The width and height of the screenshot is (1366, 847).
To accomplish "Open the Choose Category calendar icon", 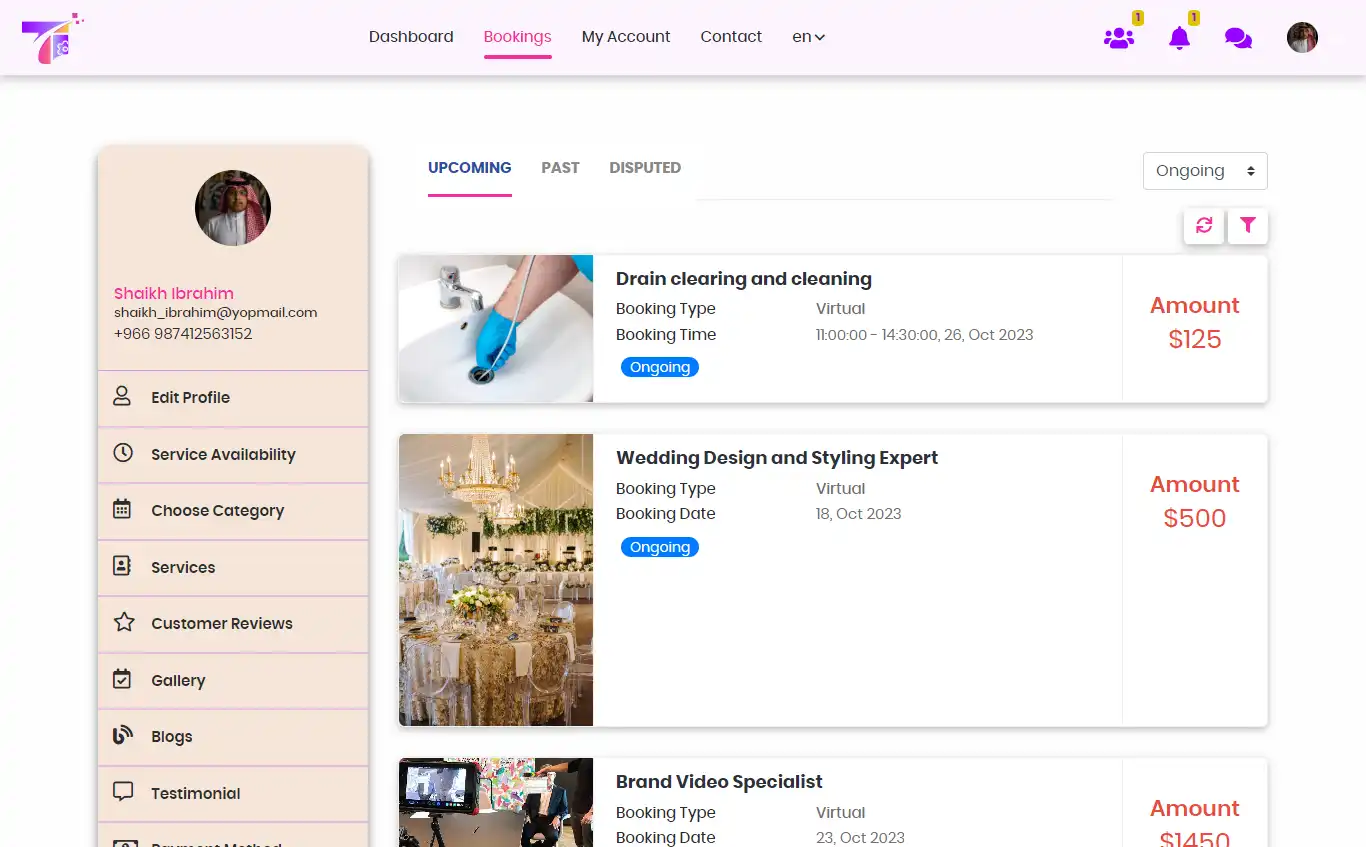I will 122,510.
